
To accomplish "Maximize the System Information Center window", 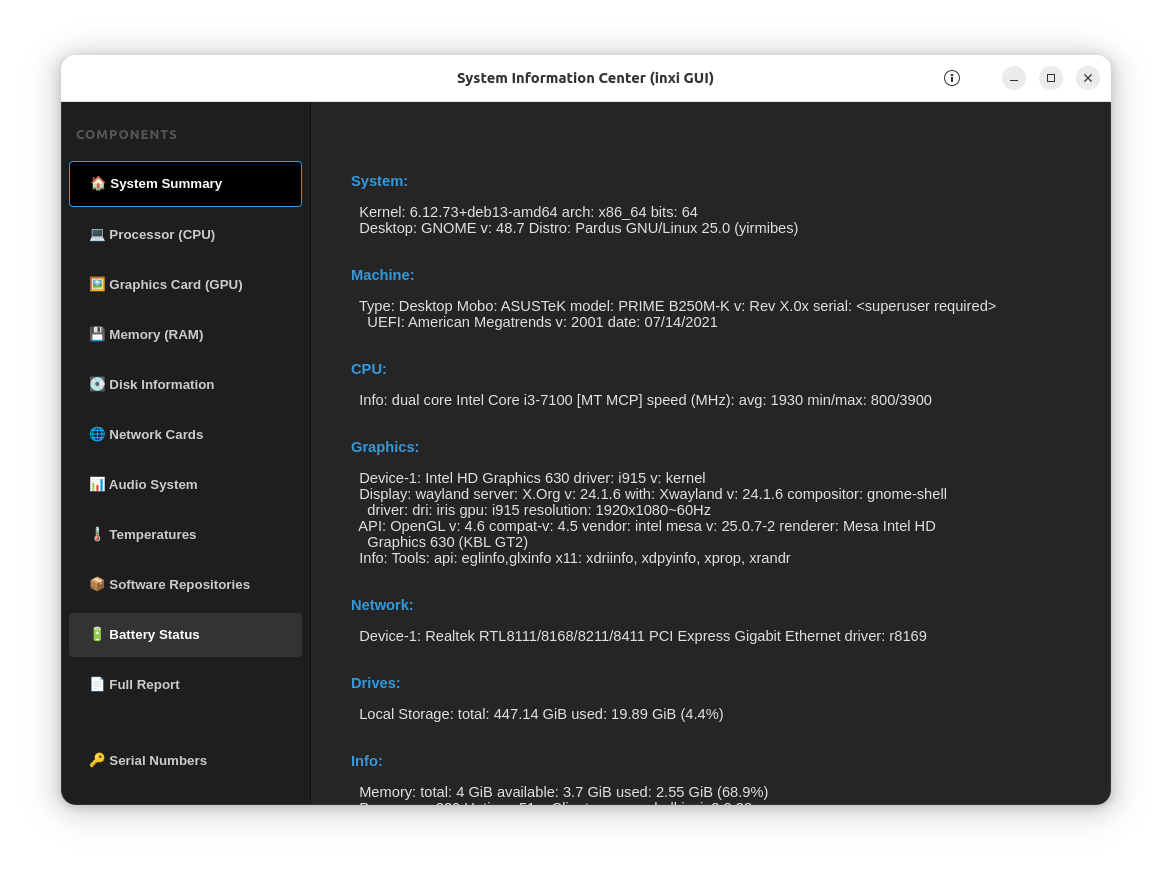I will (1051, 78).
